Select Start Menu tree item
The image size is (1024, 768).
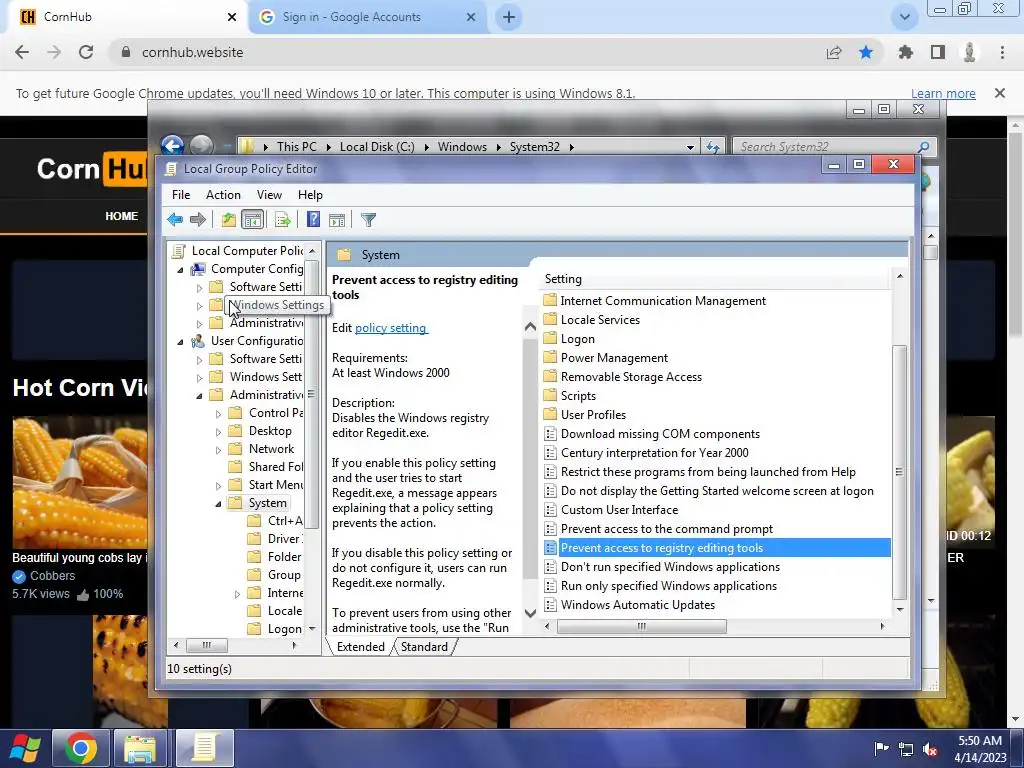pos(275,485)
